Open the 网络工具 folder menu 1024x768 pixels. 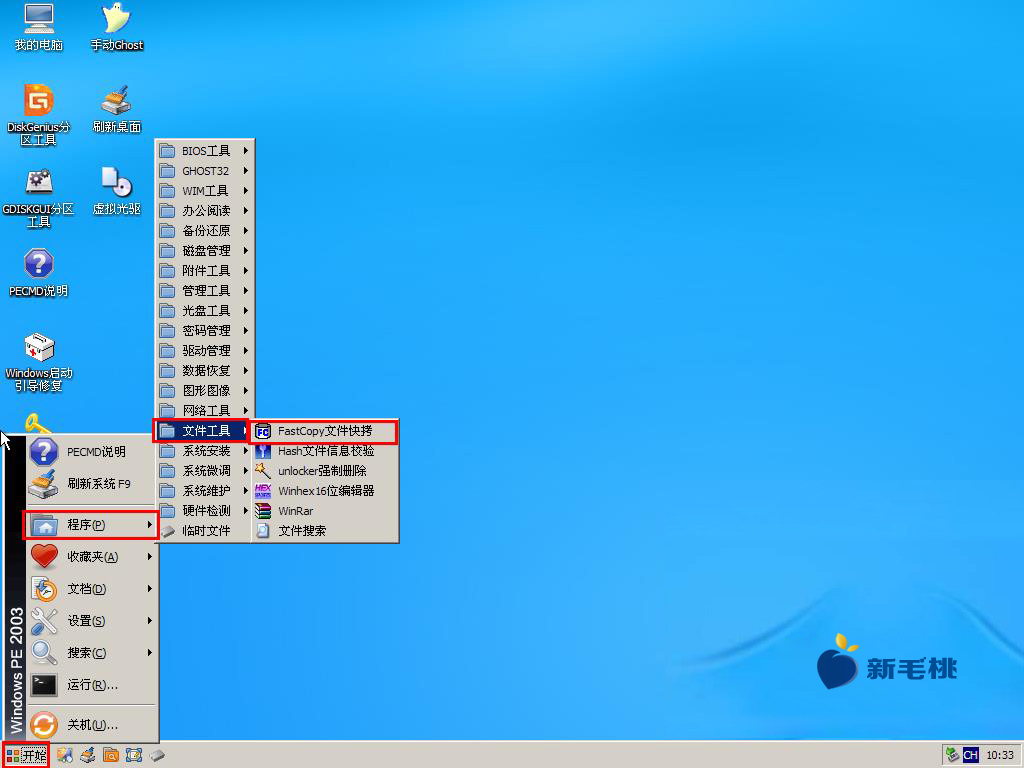[204, 411]
